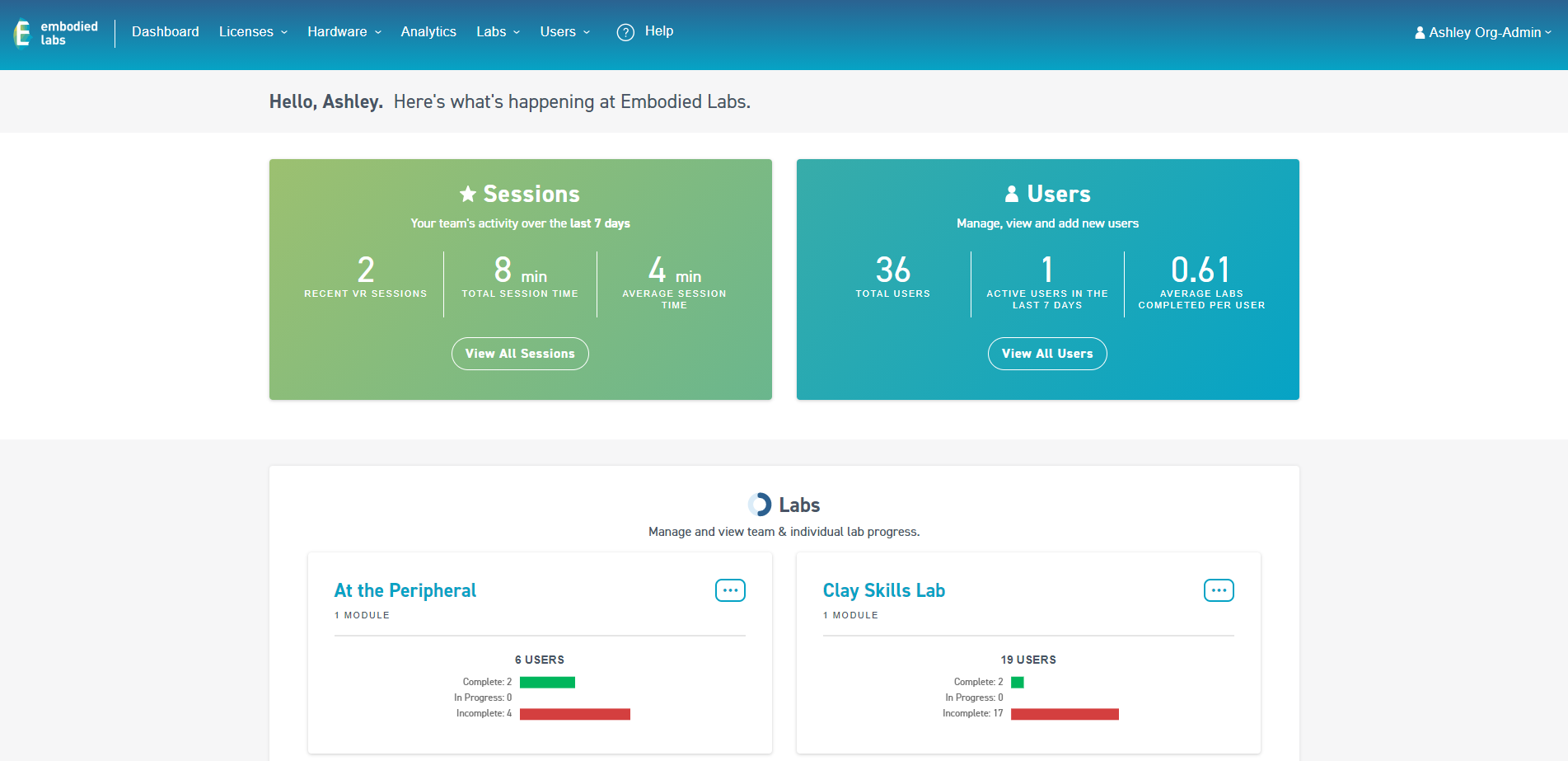Open the Ashley Org-Admin account dropdown
The width and height of the screenshot is (1568, 761).
[1484, 32]
